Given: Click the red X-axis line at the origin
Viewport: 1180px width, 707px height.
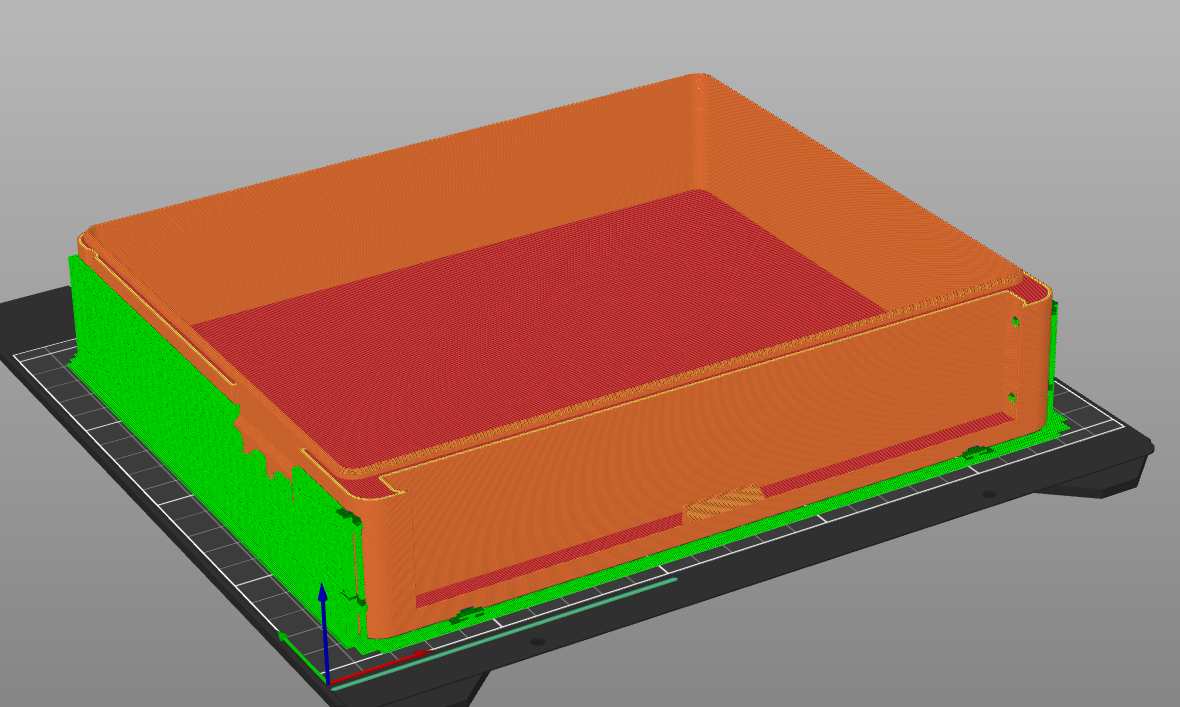Looking at the screenshot, I should point(380,666).
